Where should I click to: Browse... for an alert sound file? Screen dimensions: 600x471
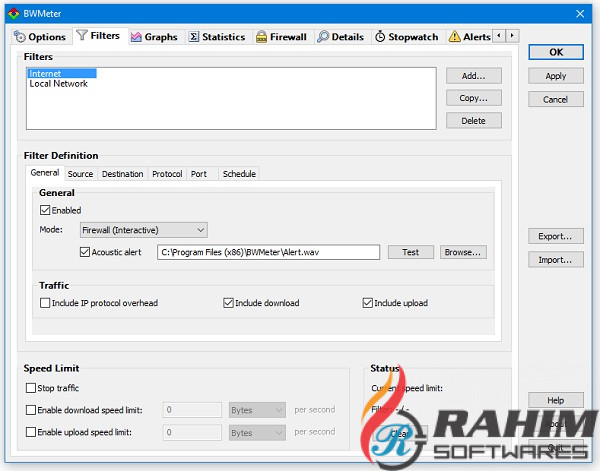click(463, 252)
